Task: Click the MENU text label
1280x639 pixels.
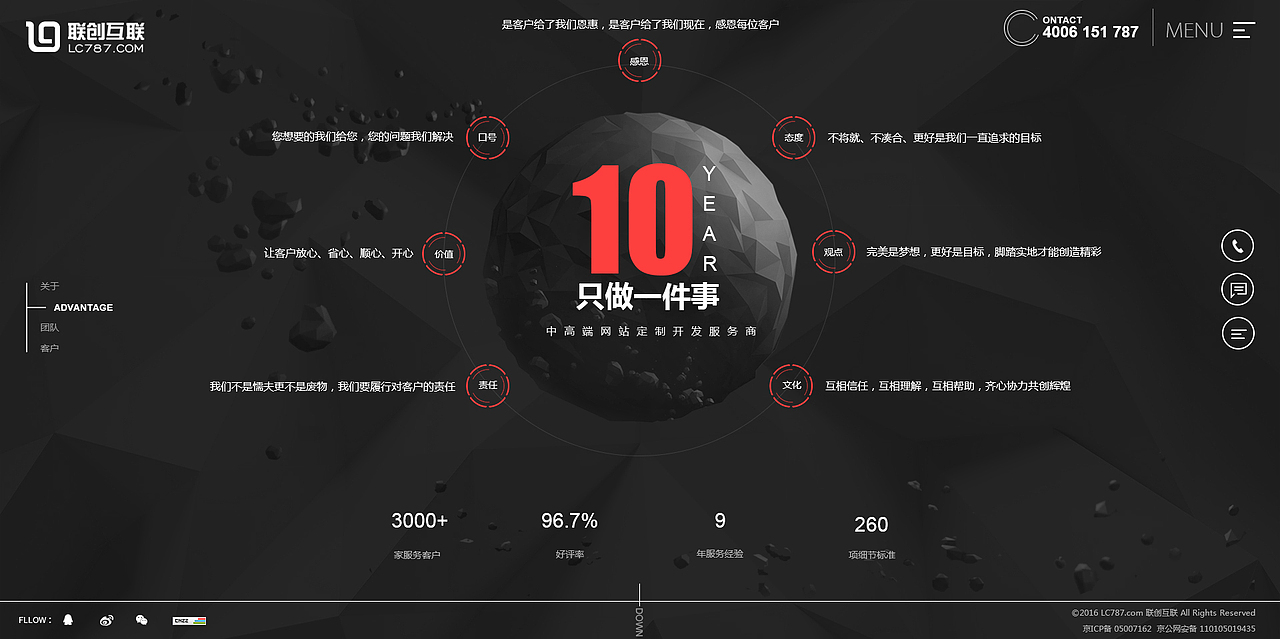Action: pos(1194,30)
